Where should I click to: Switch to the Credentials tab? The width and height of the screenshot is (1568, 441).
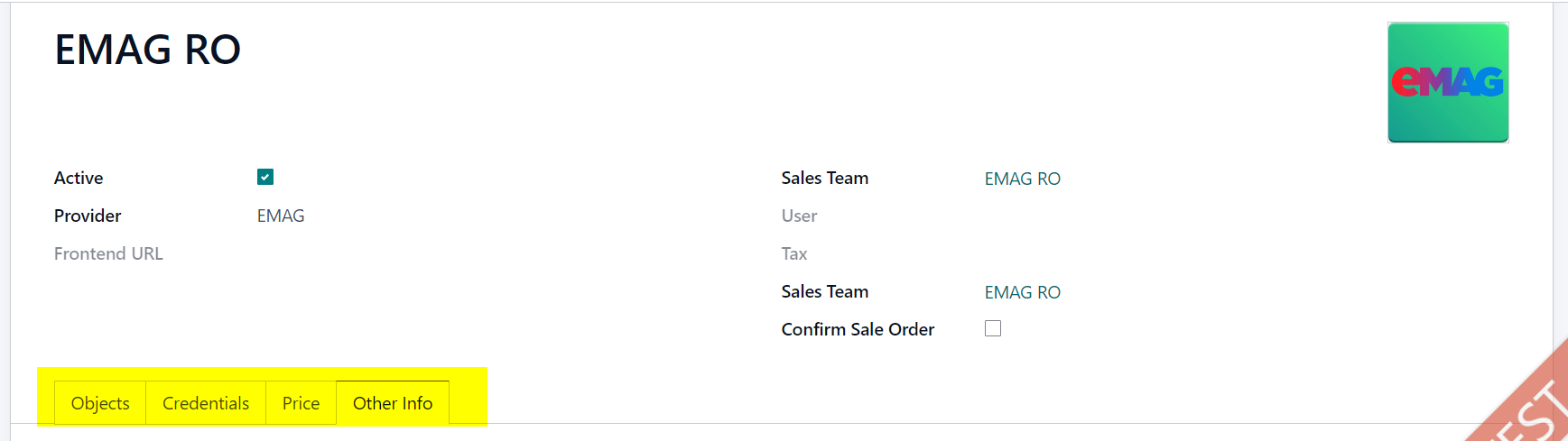(x=206, y=403)
